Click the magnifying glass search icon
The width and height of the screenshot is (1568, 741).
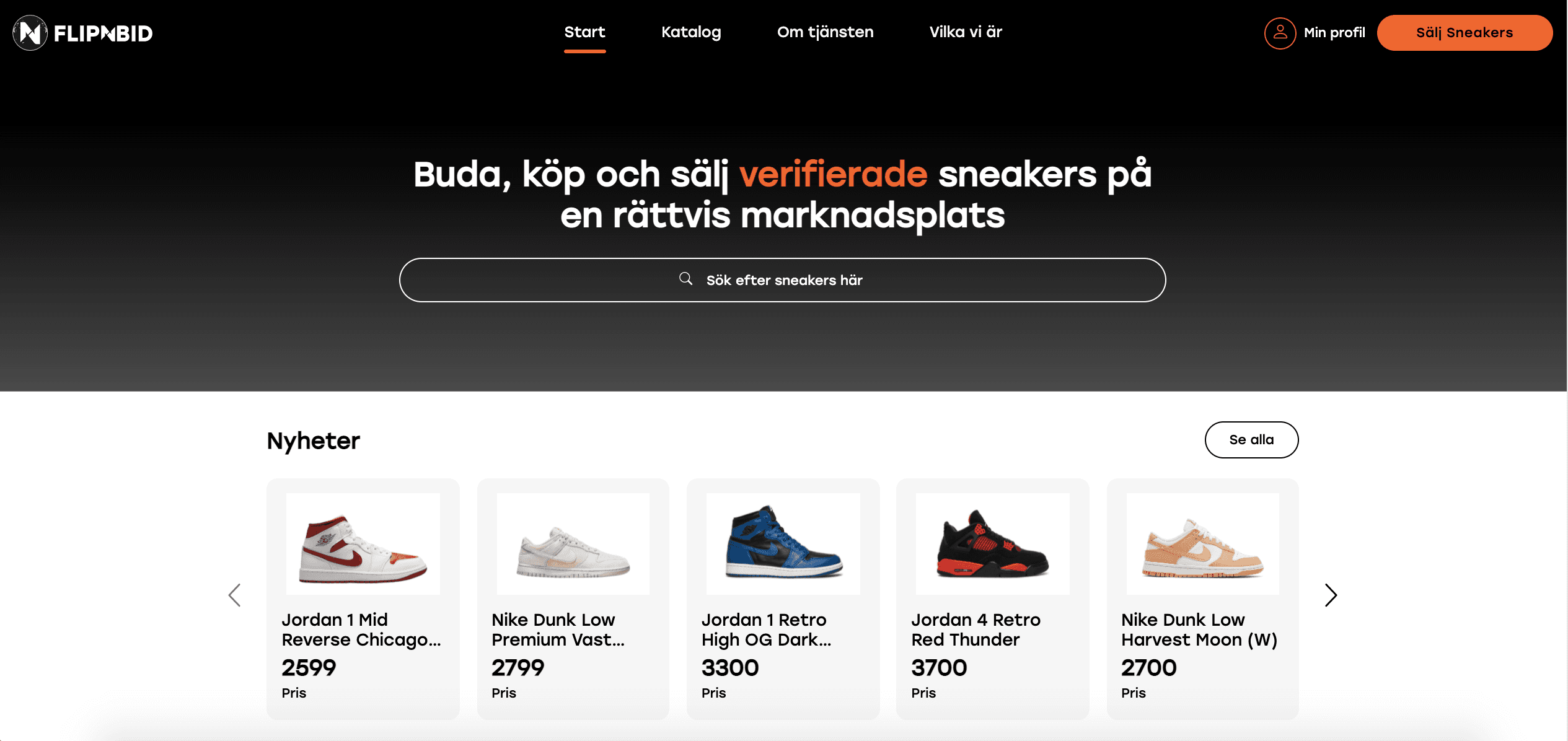pyautogui.click(x=685, y=279)
